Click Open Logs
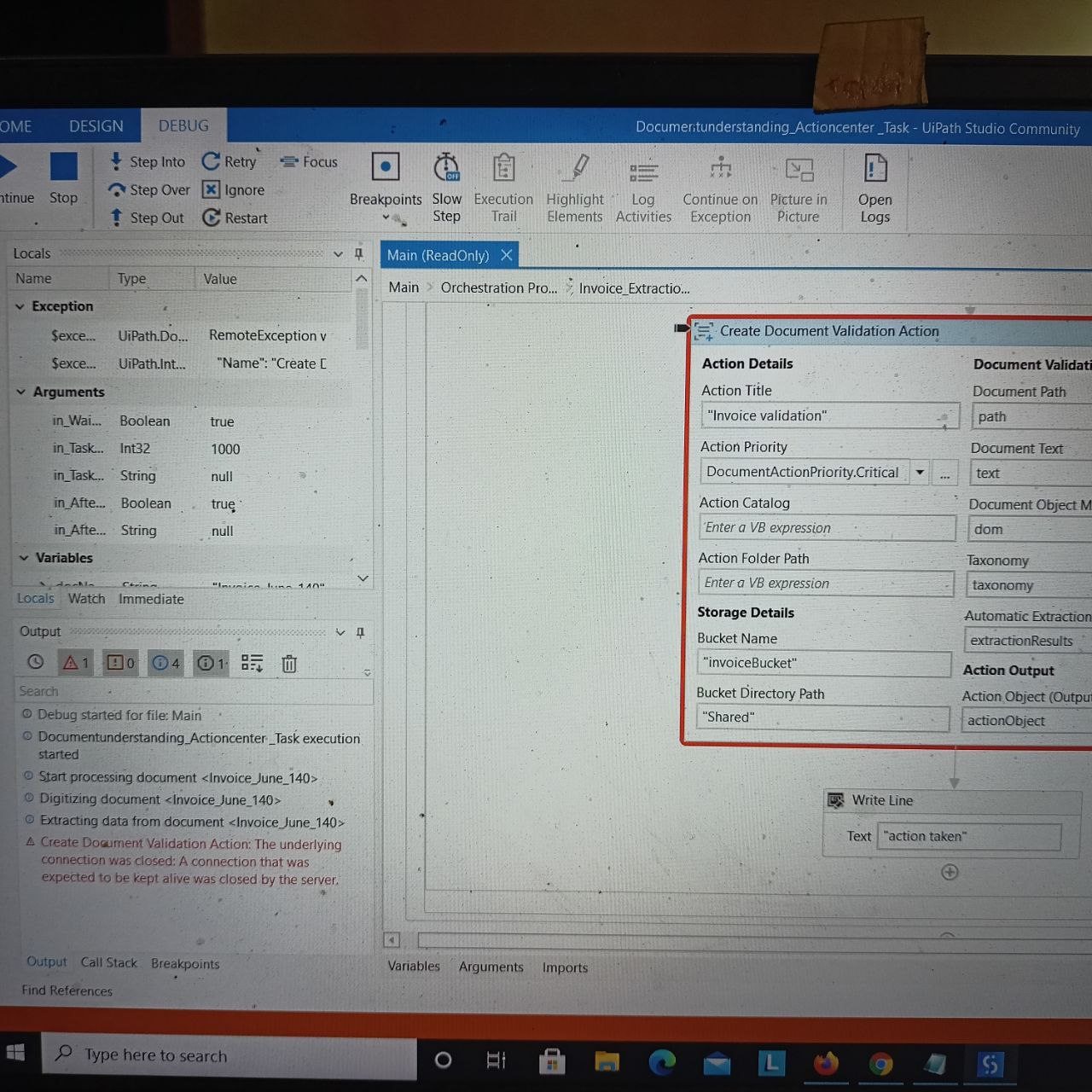 pos(875,188)
